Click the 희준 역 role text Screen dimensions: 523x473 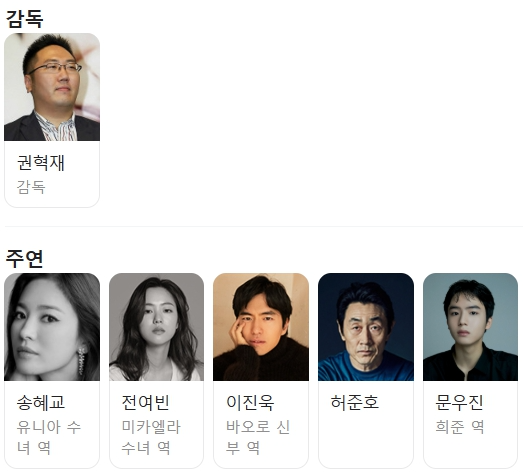tap(460, 427)
